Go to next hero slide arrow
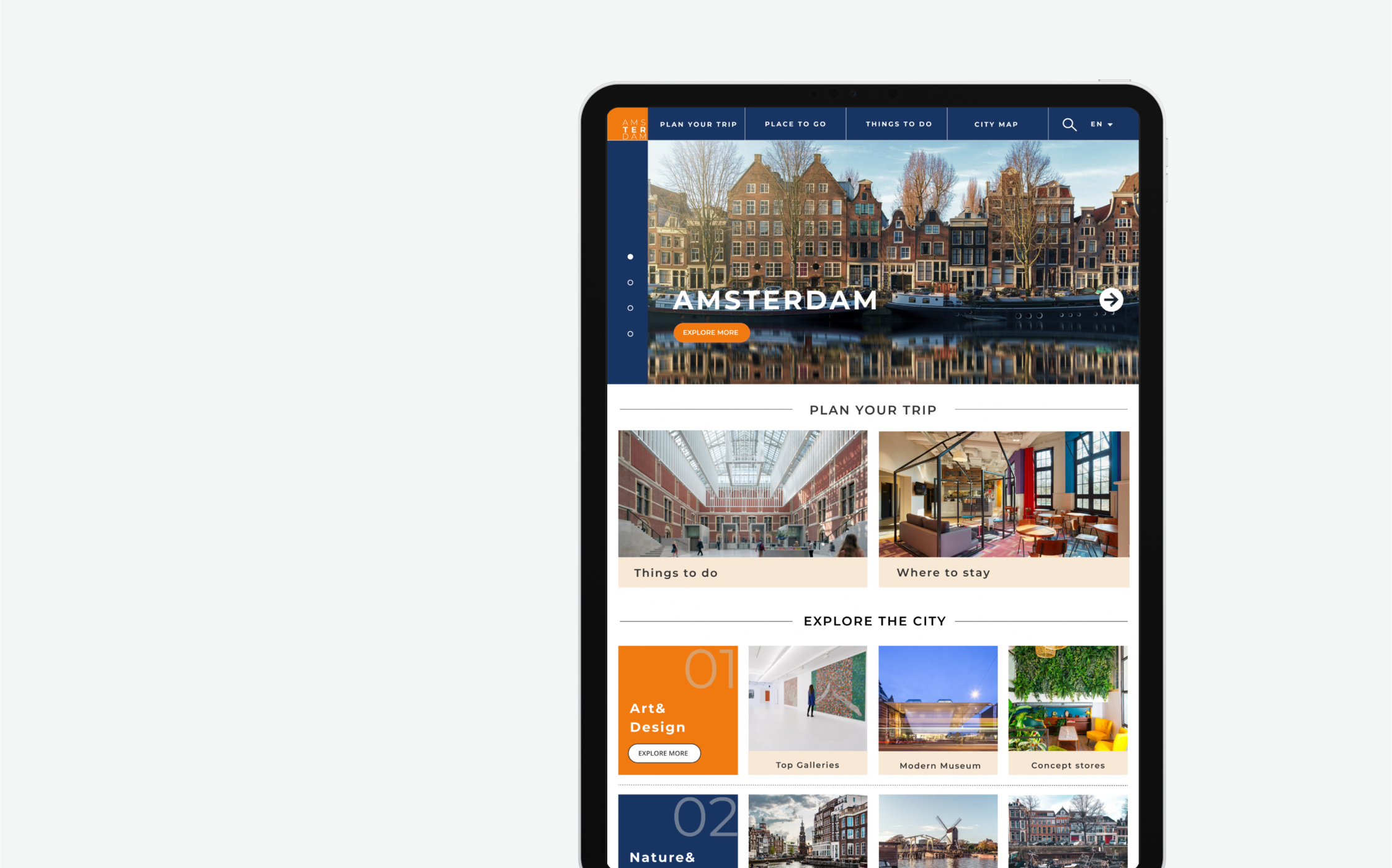This screenshot has height=868, width=1392. pos(1110,300)
